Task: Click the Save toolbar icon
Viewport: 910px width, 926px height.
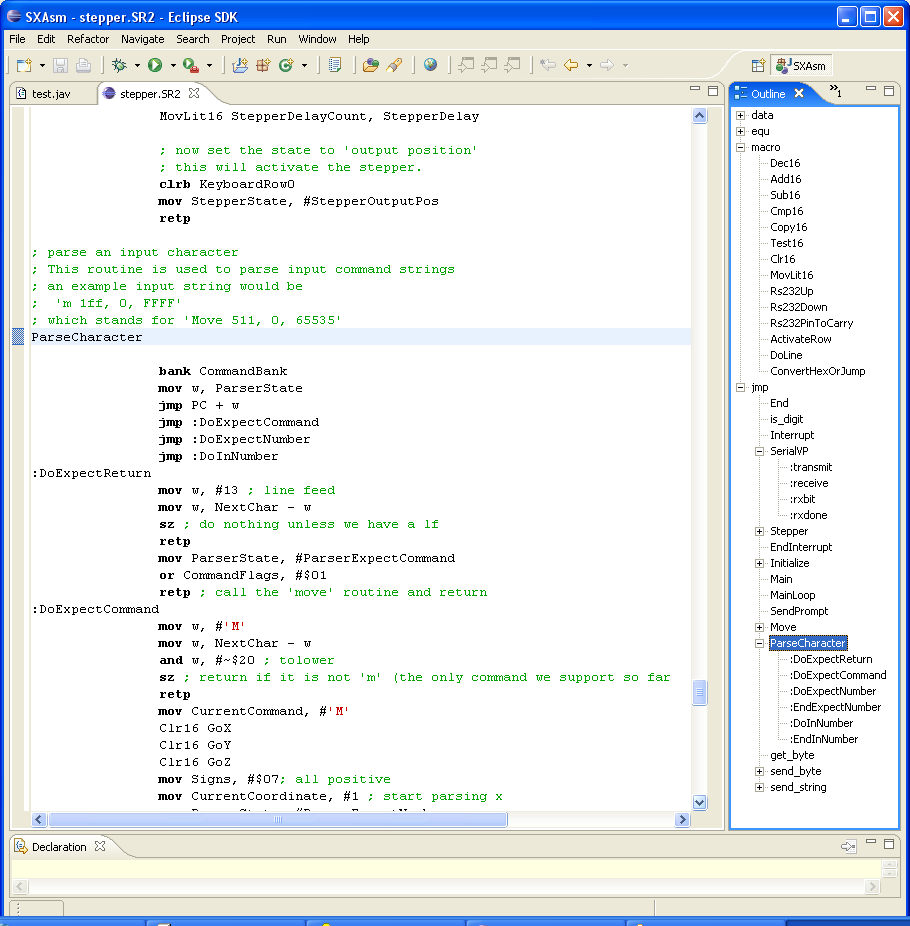Action: point(60,65)
